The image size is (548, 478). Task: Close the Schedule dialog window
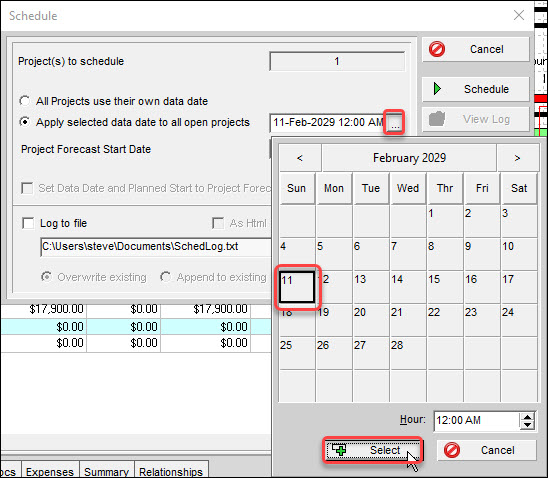point(519,15)
